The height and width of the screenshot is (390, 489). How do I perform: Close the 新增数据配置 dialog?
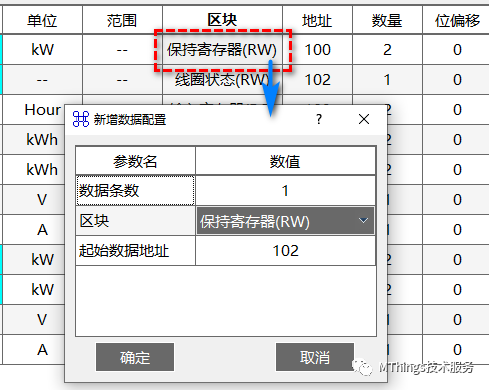[x=364, y=119]
